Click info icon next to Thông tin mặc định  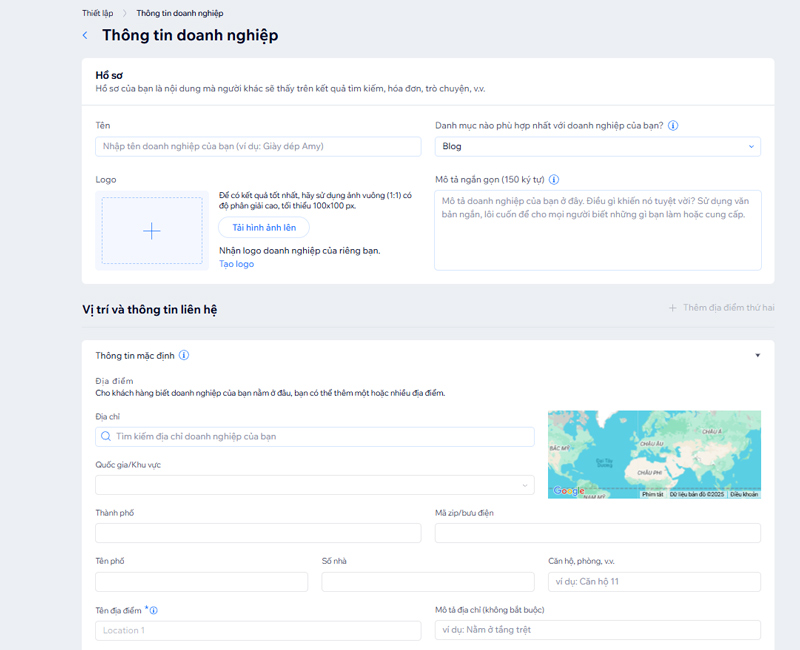[184, 355]
